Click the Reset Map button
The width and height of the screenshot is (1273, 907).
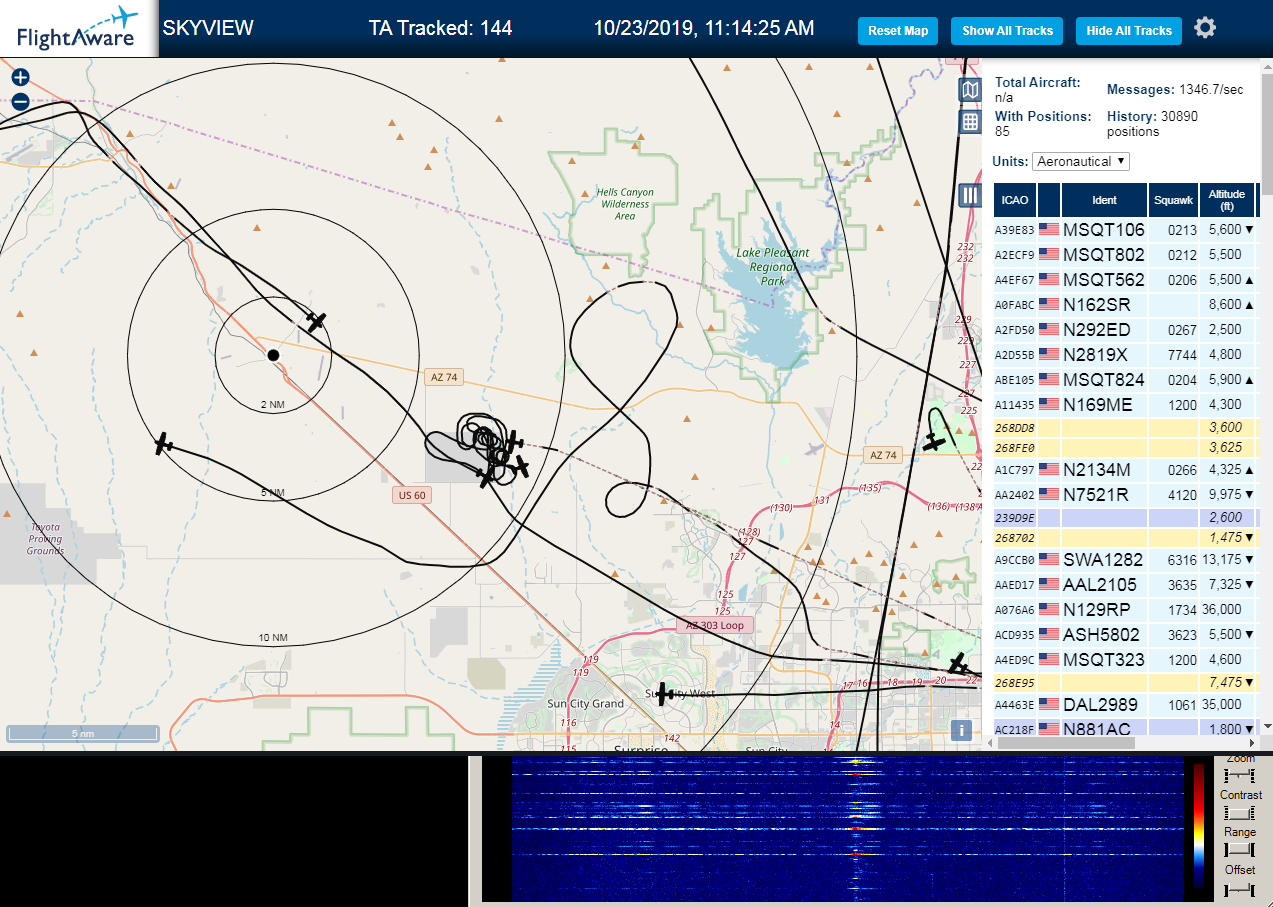(x=898, y=31)
